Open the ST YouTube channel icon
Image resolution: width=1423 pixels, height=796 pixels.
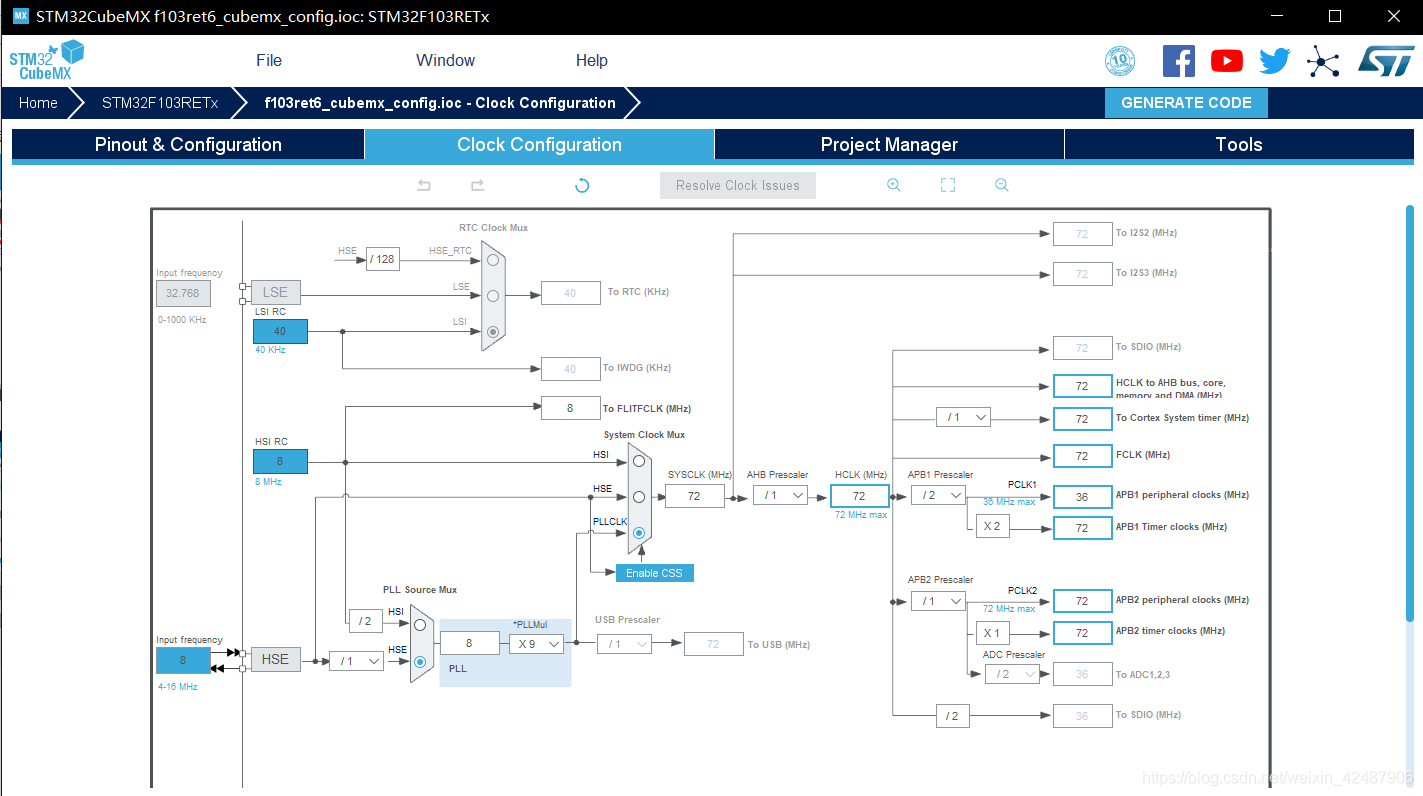coord(1227,61)
